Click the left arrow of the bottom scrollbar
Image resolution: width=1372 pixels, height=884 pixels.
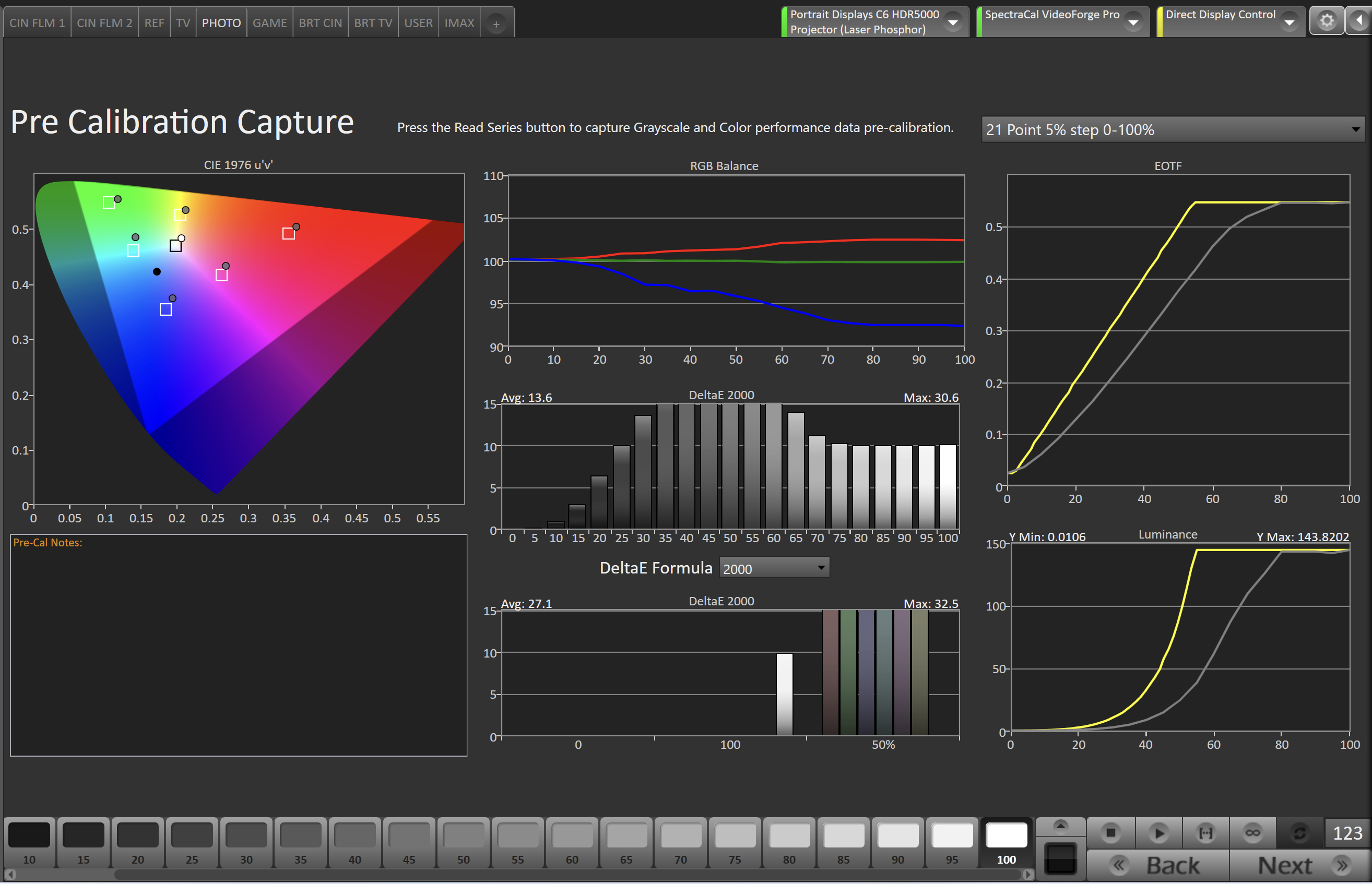10,874
